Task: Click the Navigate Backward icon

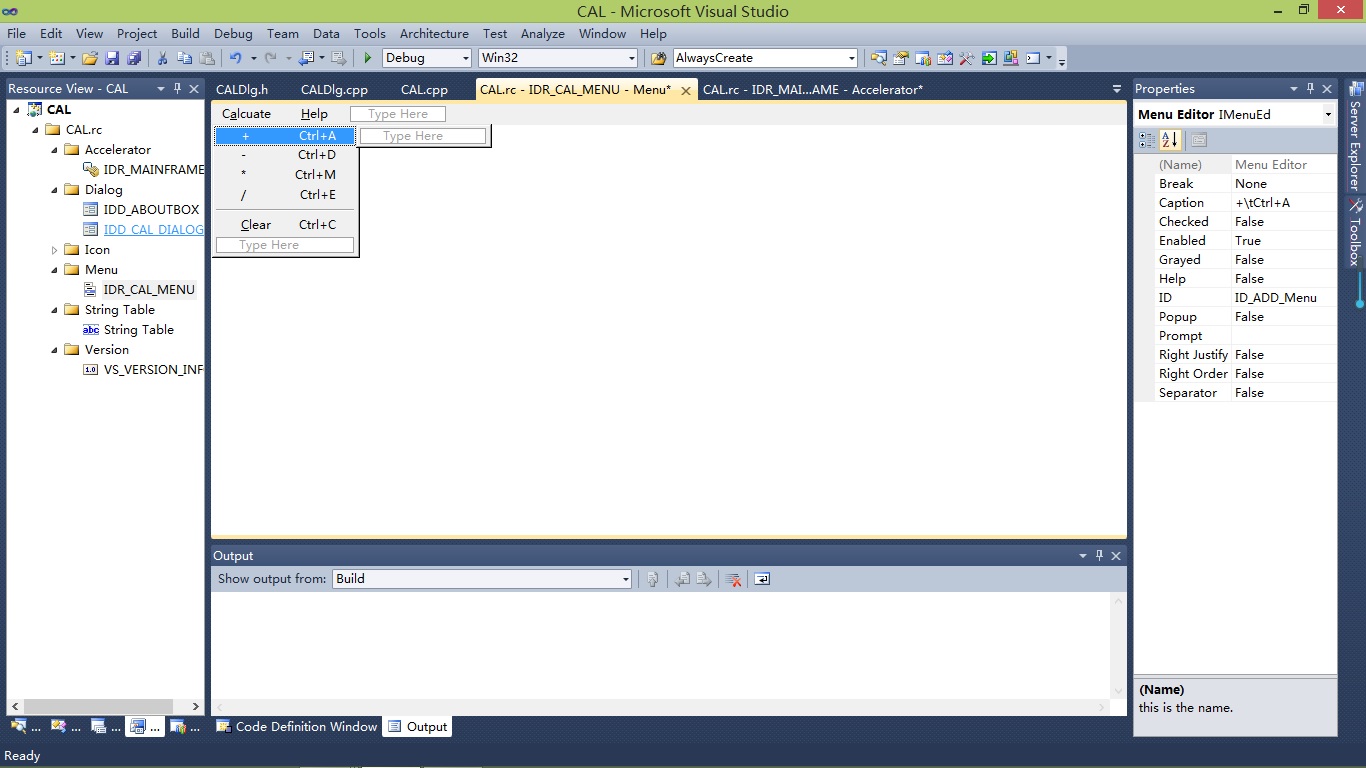Action: point(307,58)
